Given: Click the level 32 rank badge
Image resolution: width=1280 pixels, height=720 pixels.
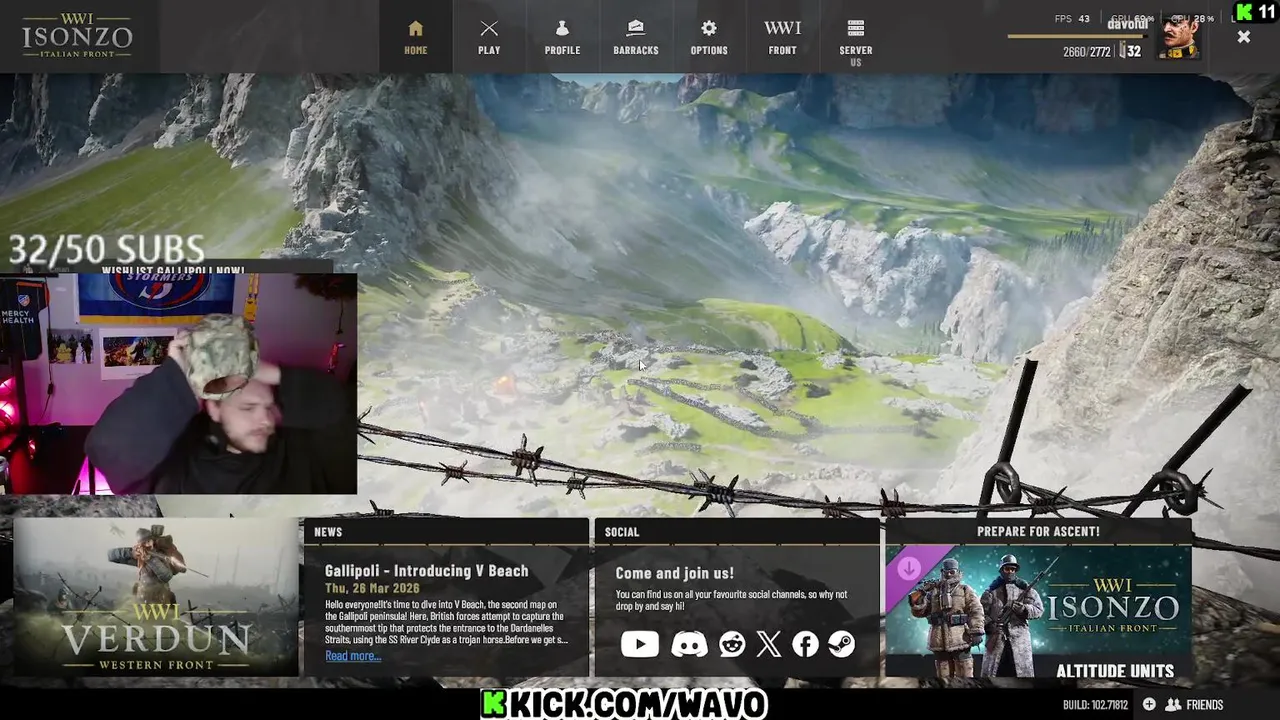Looking at the screenshot, I should pyautogui.click(x=1130, y=51).
